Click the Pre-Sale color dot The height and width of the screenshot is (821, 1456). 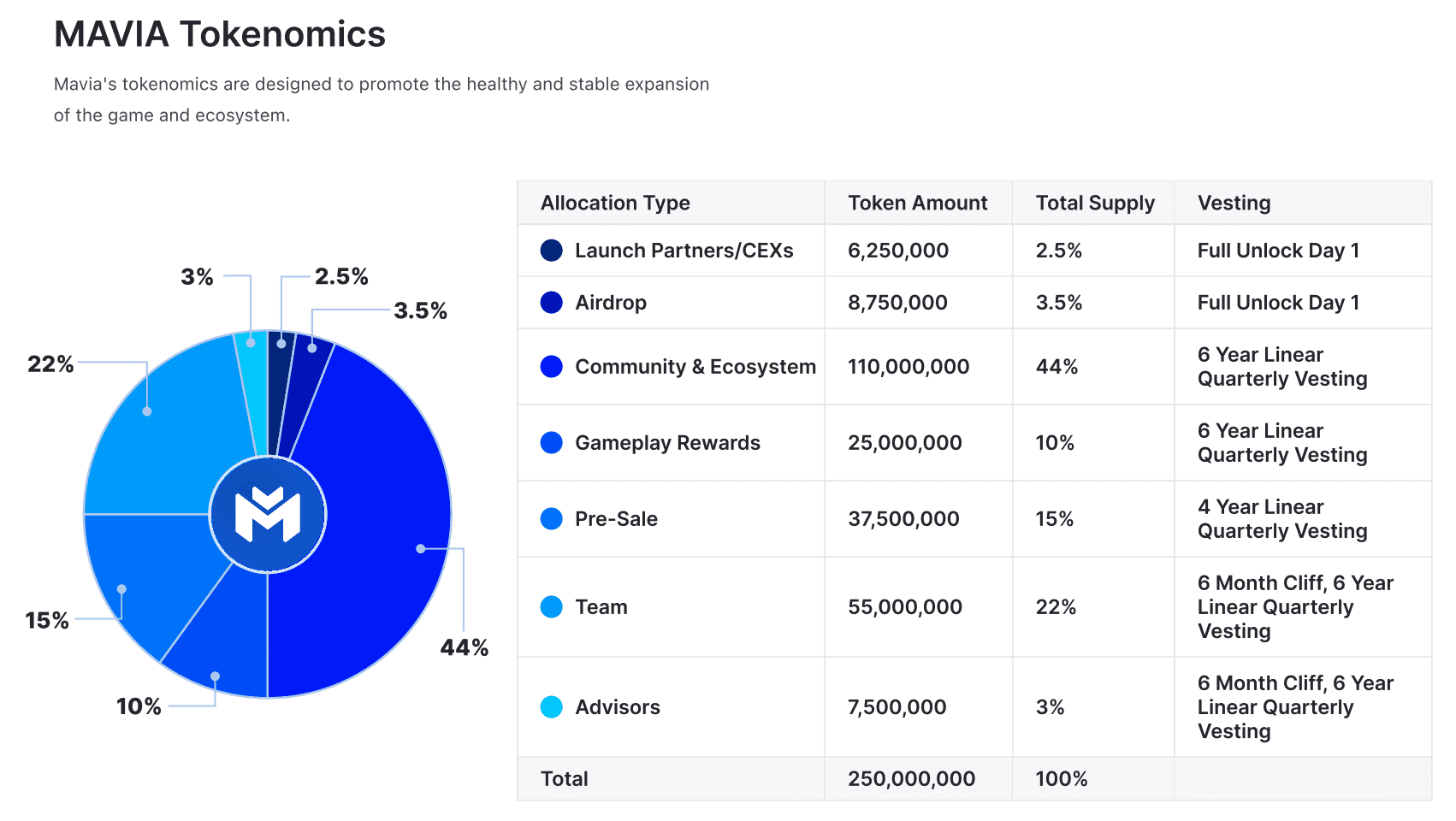tap(552, 519)
